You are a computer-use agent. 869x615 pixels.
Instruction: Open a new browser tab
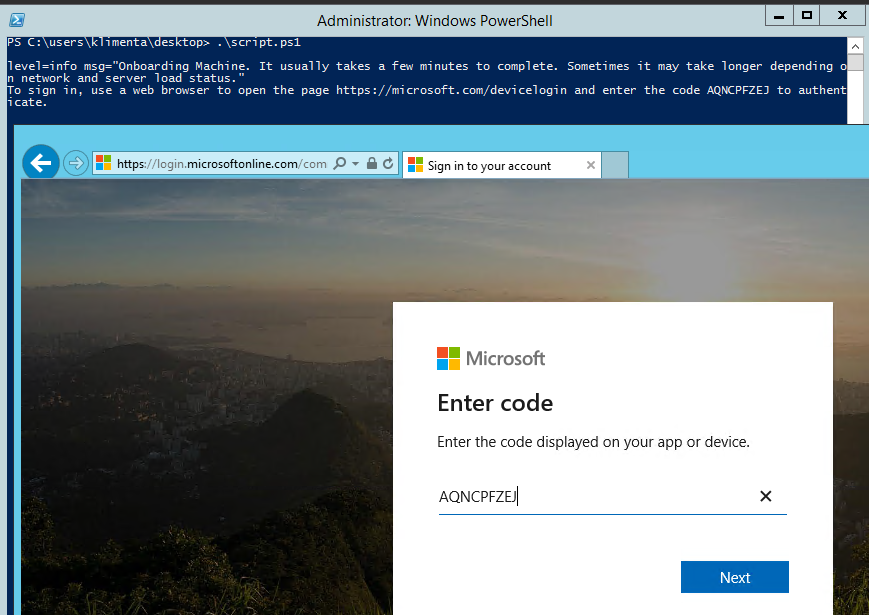615,165
